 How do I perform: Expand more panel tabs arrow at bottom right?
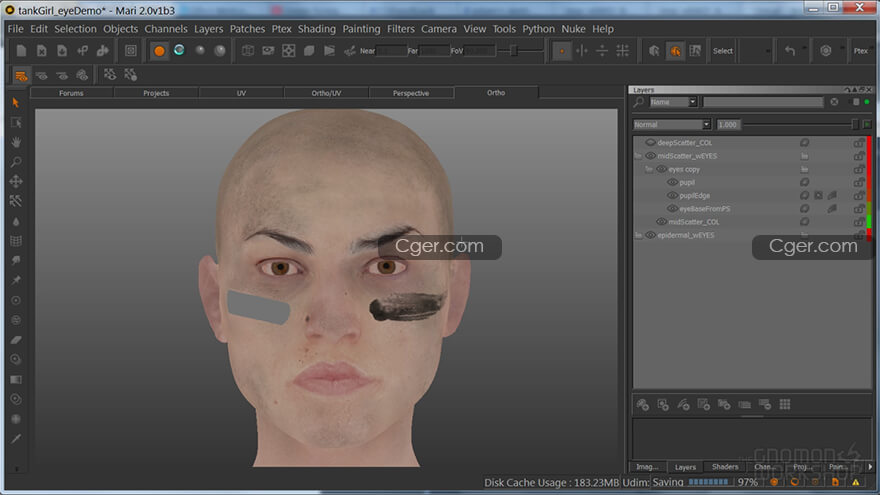coord(870,466)
